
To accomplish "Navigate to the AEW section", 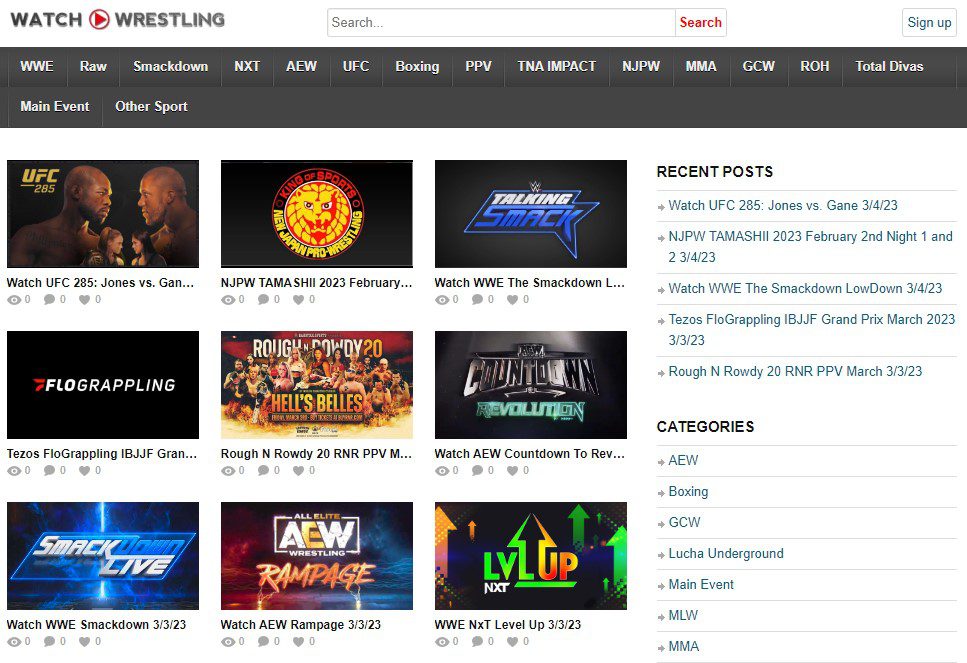I will [302, 67].
